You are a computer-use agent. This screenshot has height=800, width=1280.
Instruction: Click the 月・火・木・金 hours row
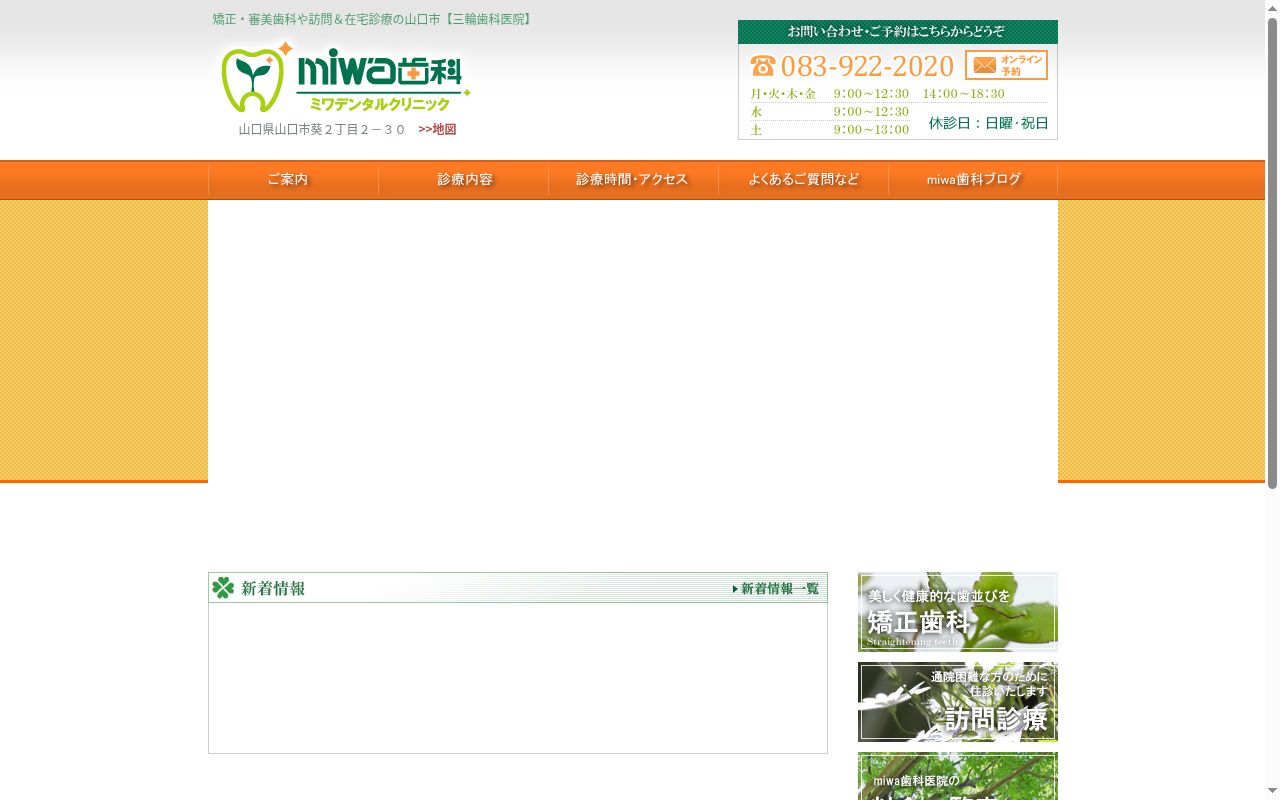point(878,94)
